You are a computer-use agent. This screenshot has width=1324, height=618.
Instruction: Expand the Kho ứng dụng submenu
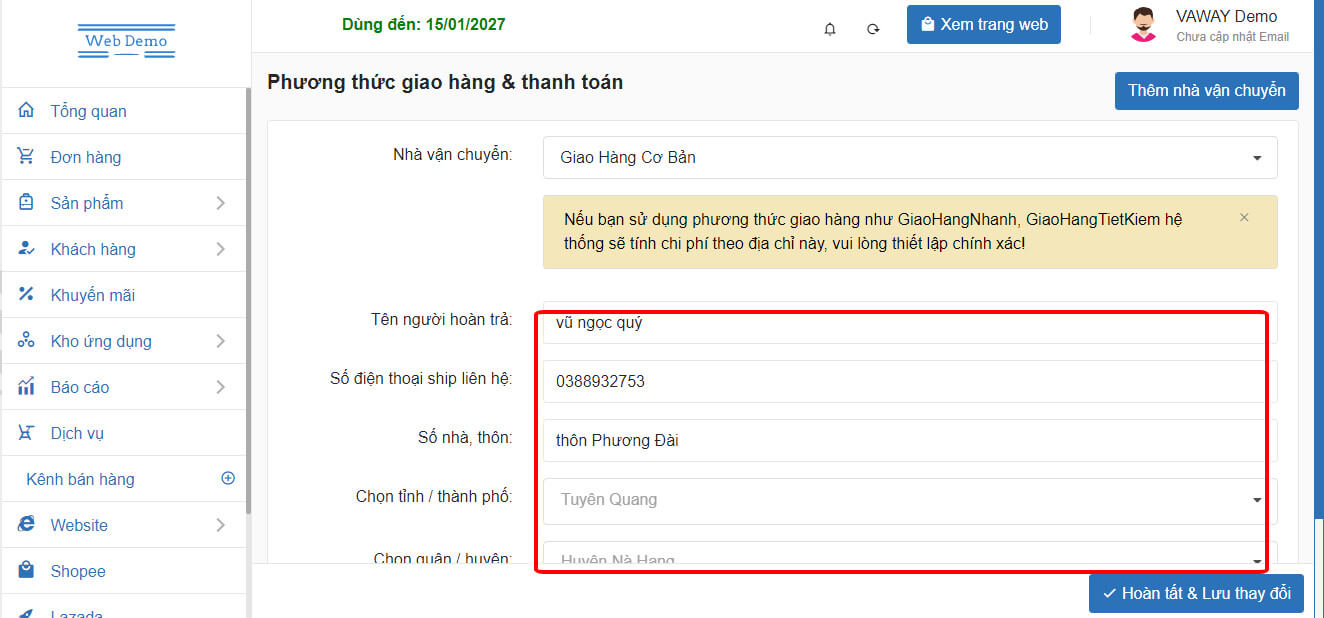[220, 341]
